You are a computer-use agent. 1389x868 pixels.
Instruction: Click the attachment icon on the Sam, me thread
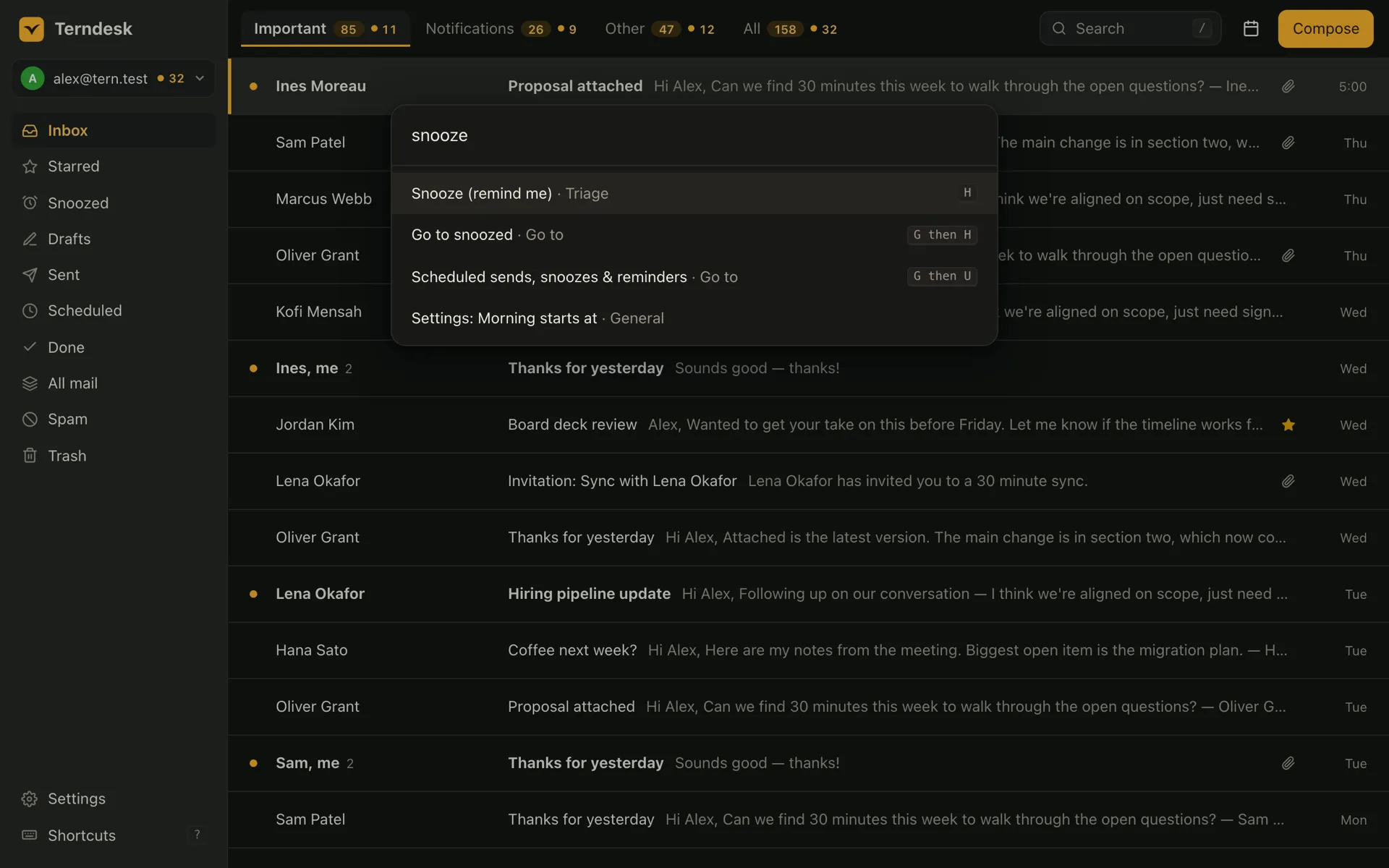coord(1288,763)
